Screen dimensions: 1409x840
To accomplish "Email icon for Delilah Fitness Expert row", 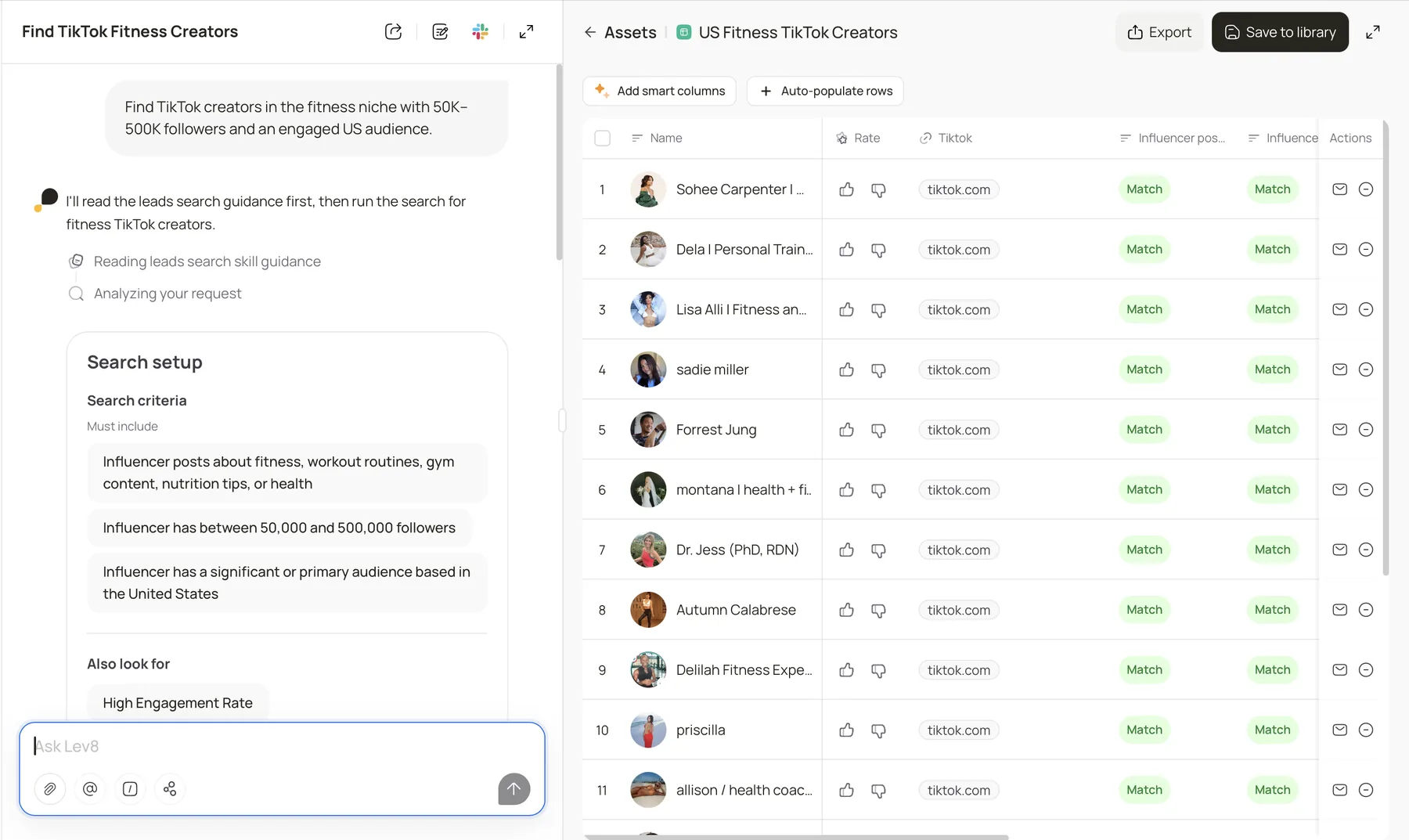I will (x=1339, y=669).
